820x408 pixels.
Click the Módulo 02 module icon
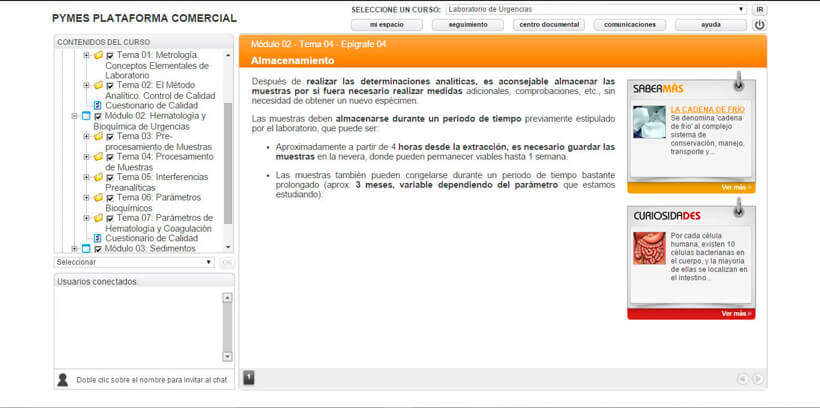86,116
